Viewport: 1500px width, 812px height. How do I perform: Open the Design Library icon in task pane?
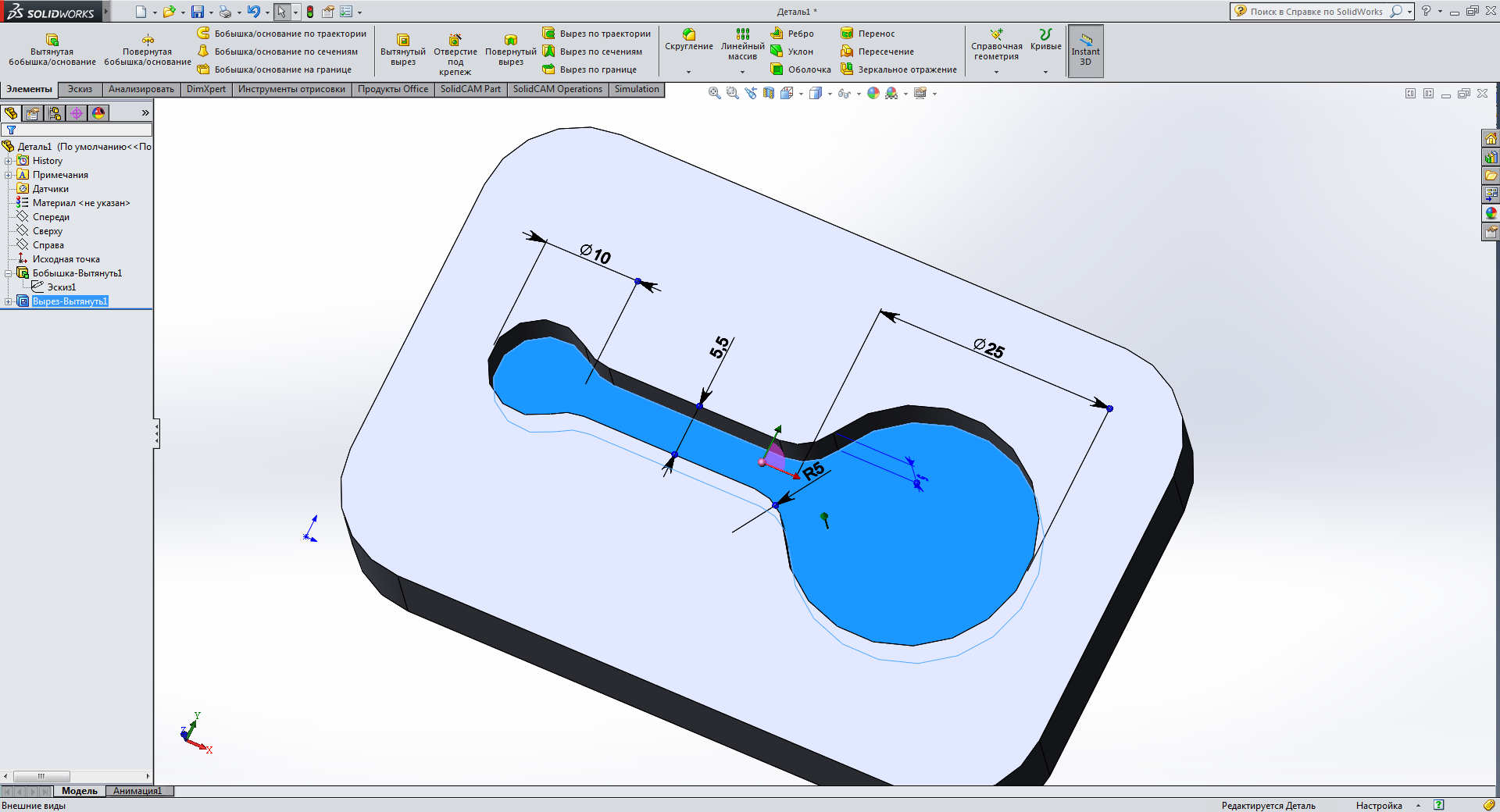point(1491,157)
